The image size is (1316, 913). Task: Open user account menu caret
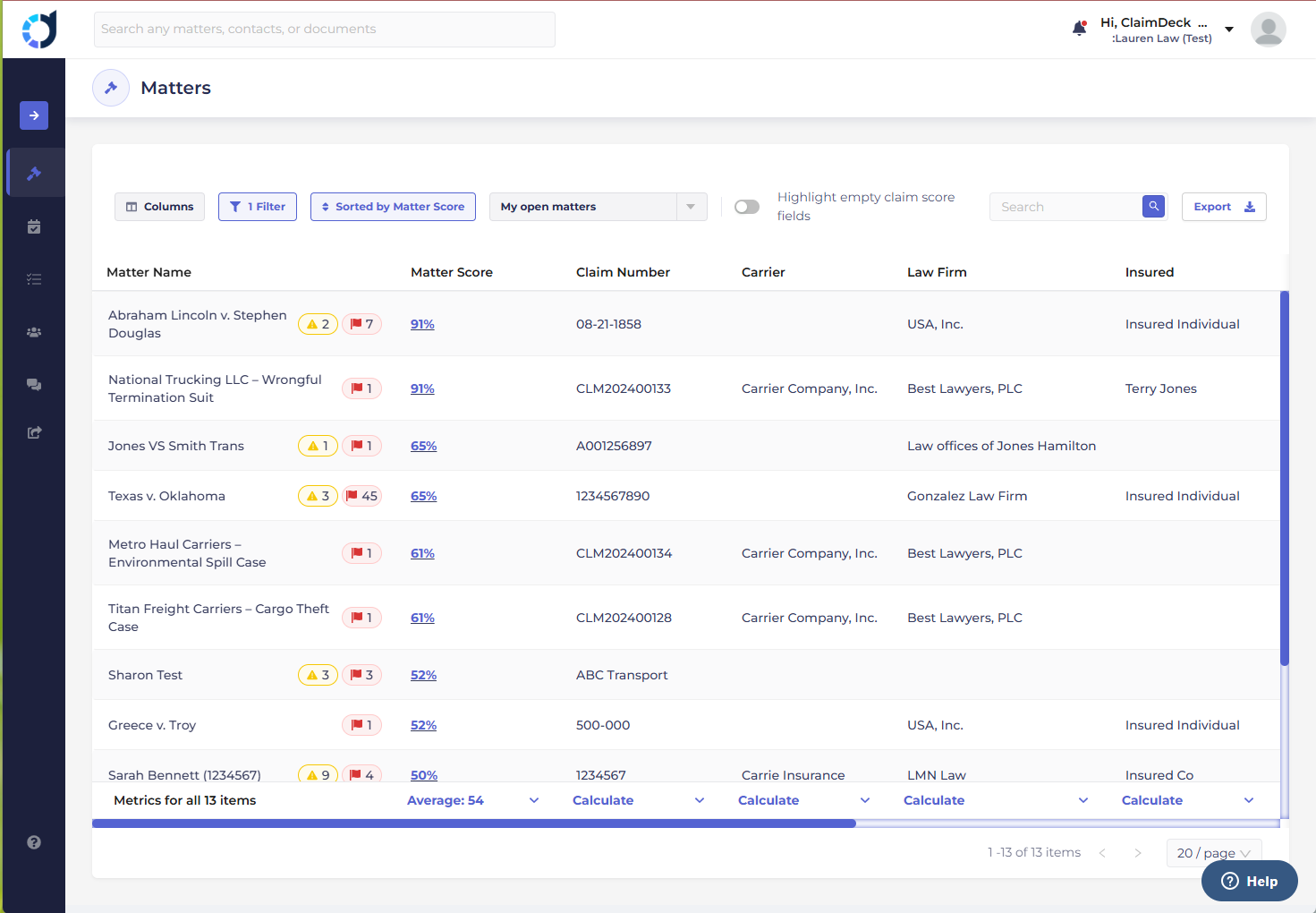[x=1229, y=30]
